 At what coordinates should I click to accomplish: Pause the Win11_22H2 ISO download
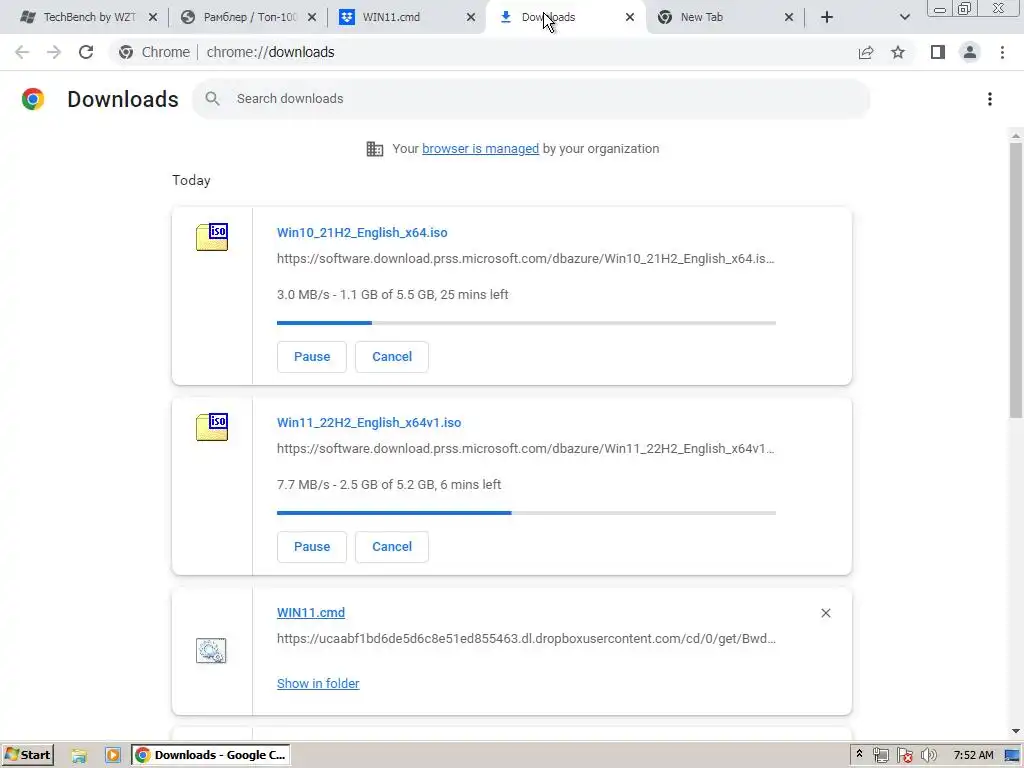coord(312,547)
